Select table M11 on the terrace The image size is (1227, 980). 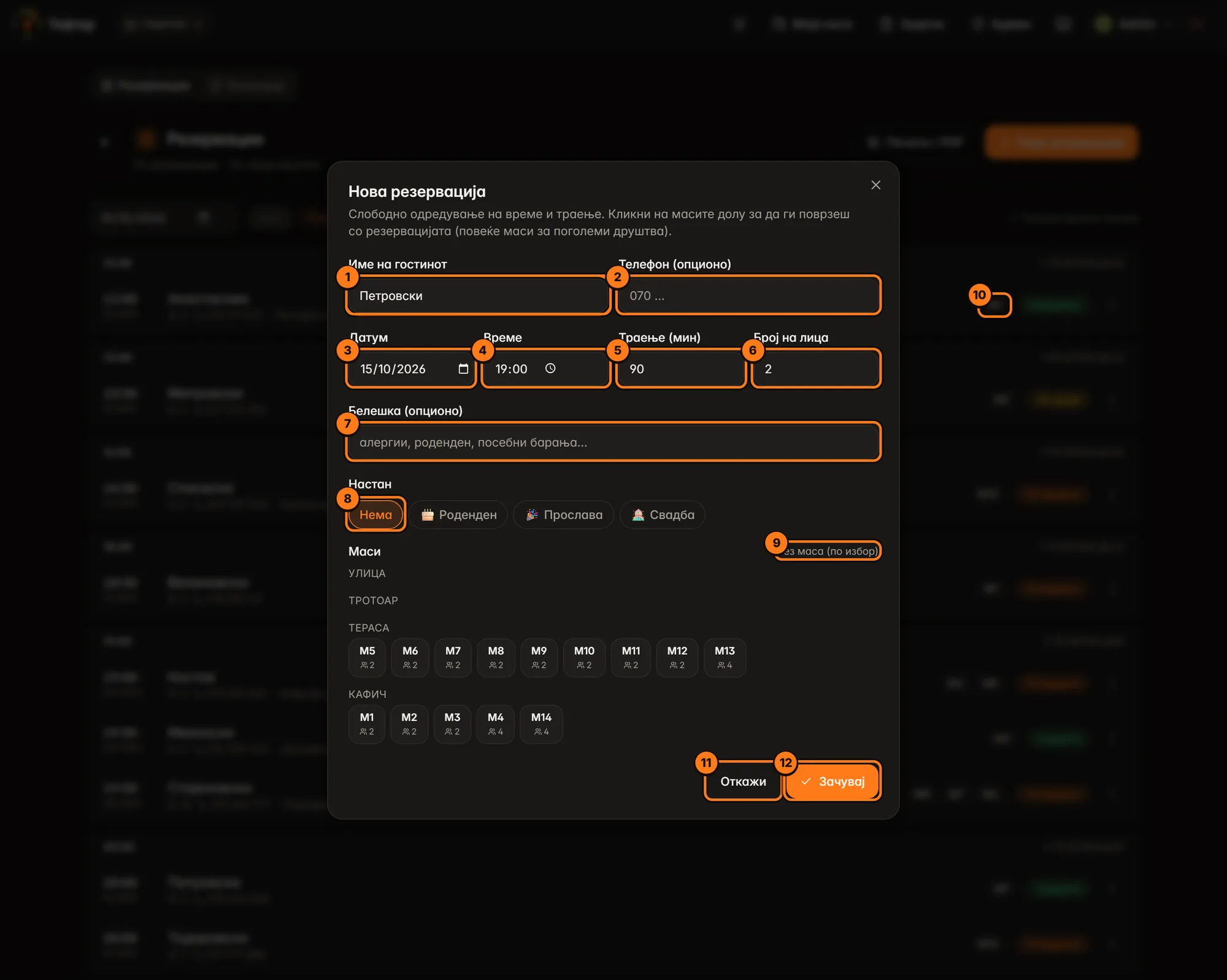[x=631, y=657]
